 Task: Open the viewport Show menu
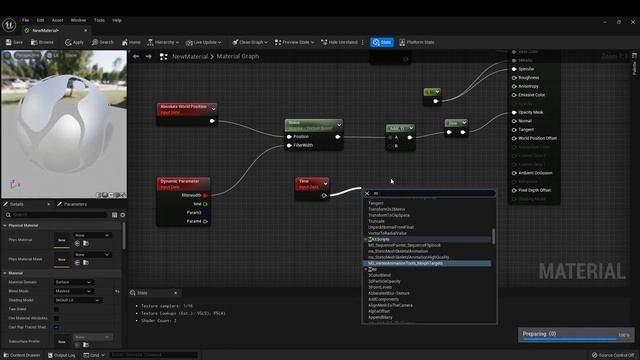point(71,55)
